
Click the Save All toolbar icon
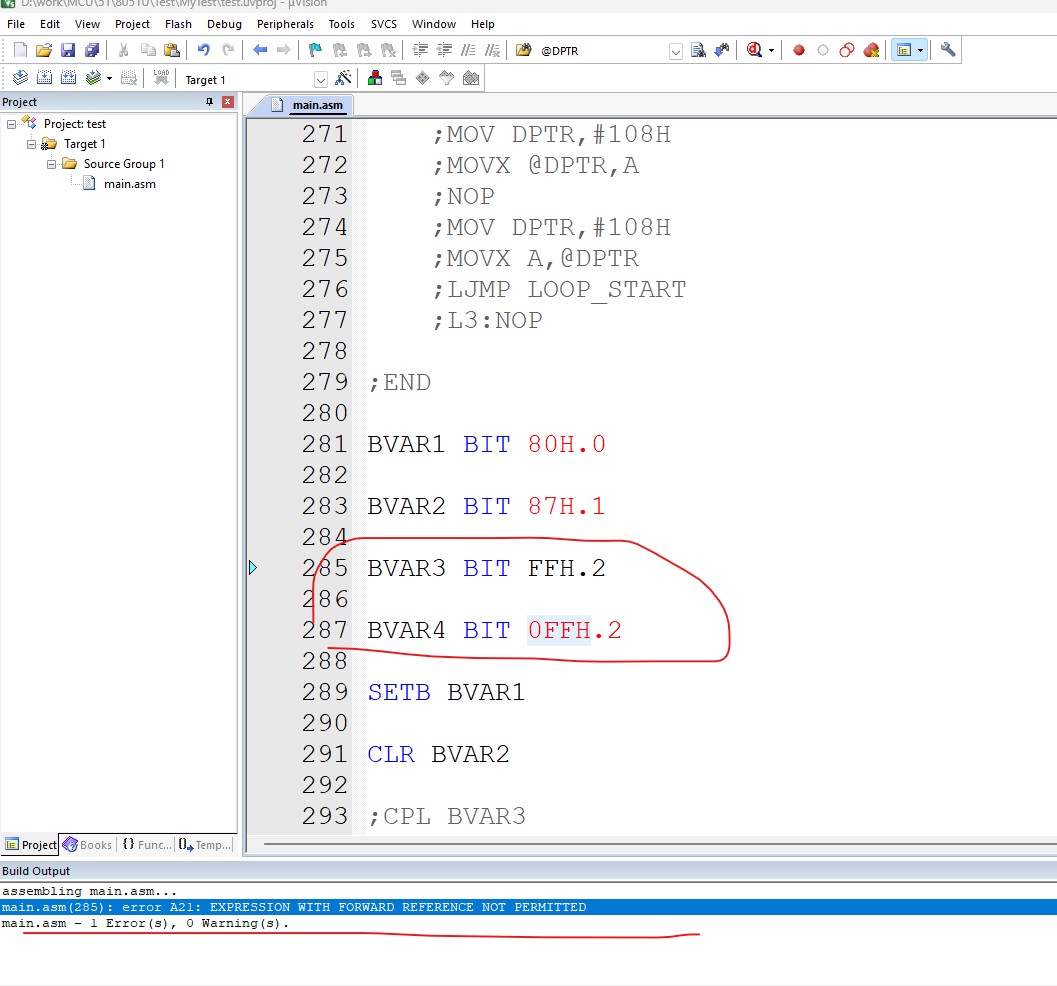coord(92,50)
